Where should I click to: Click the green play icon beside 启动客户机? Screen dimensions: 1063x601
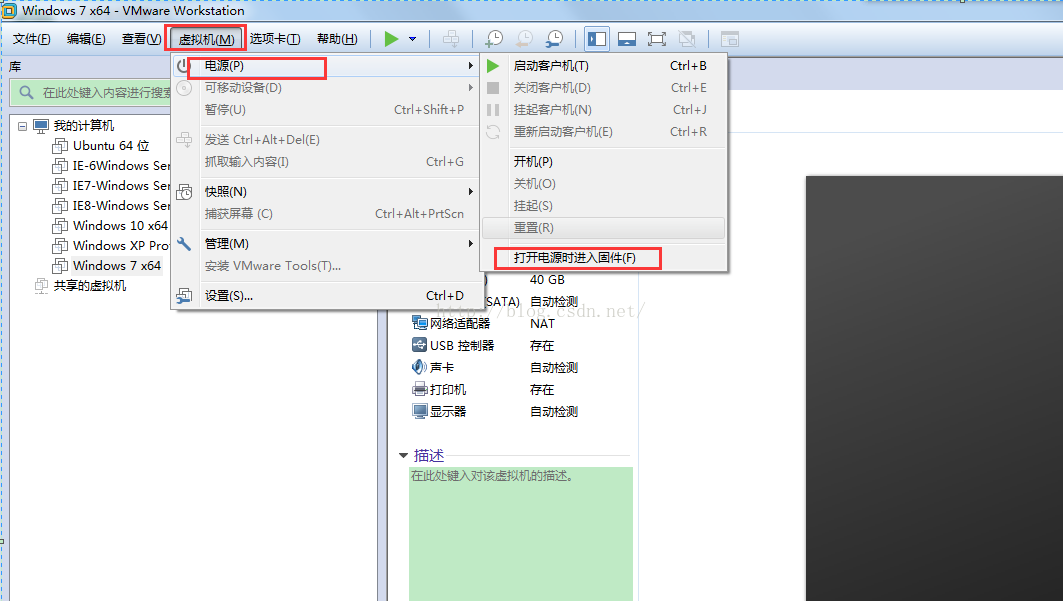click(x=493, y=66)
